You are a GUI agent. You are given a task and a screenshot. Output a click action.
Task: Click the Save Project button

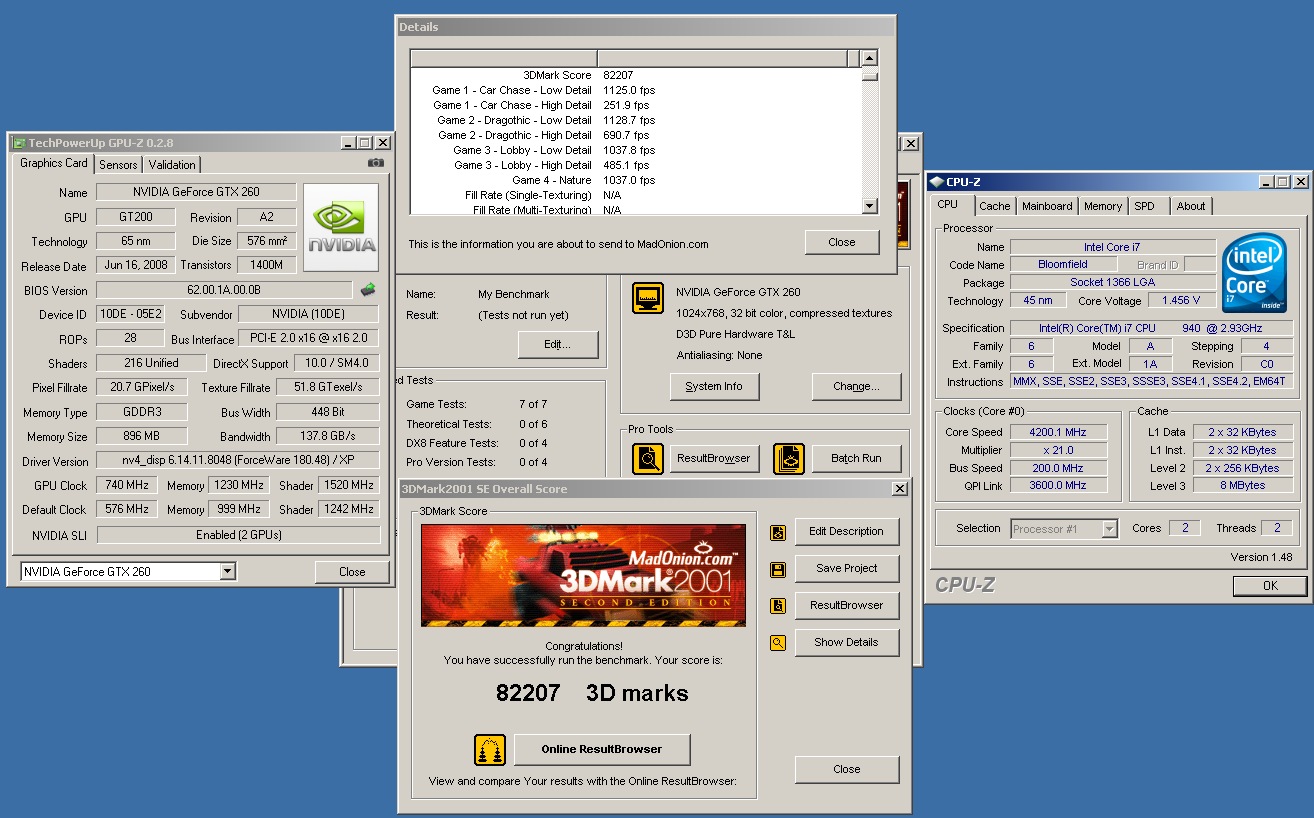pos(847,569)
